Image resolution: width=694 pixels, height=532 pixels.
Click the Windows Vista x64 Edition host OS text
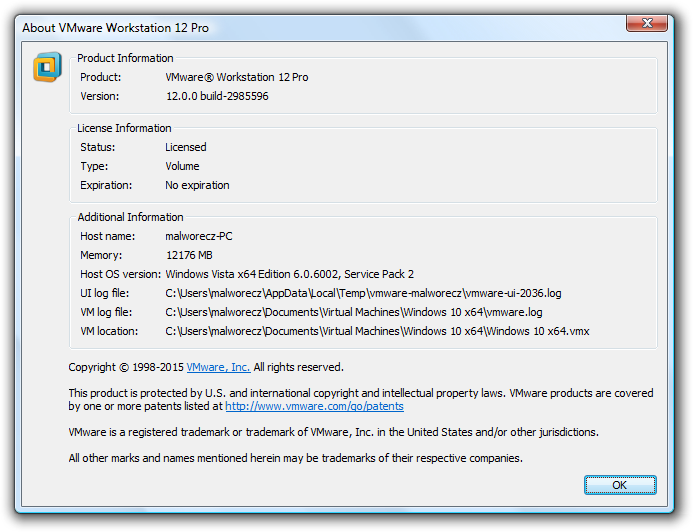(289, 274)
